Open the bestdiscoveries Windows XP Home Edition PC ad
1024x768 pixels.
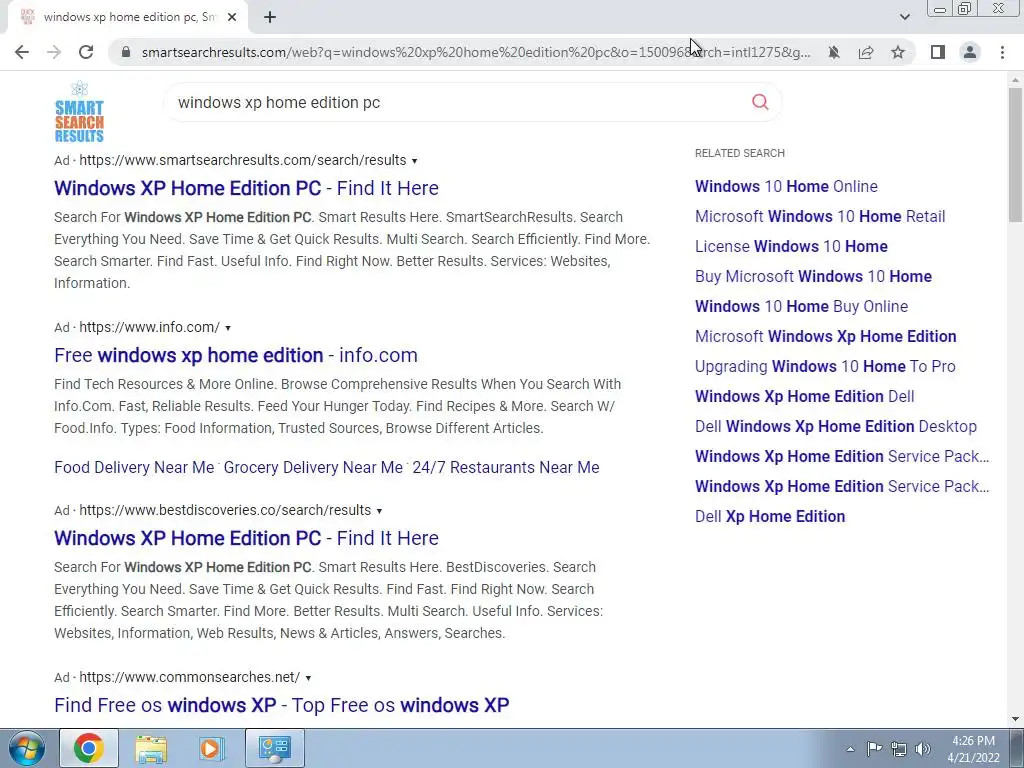[x=246, y=538]
